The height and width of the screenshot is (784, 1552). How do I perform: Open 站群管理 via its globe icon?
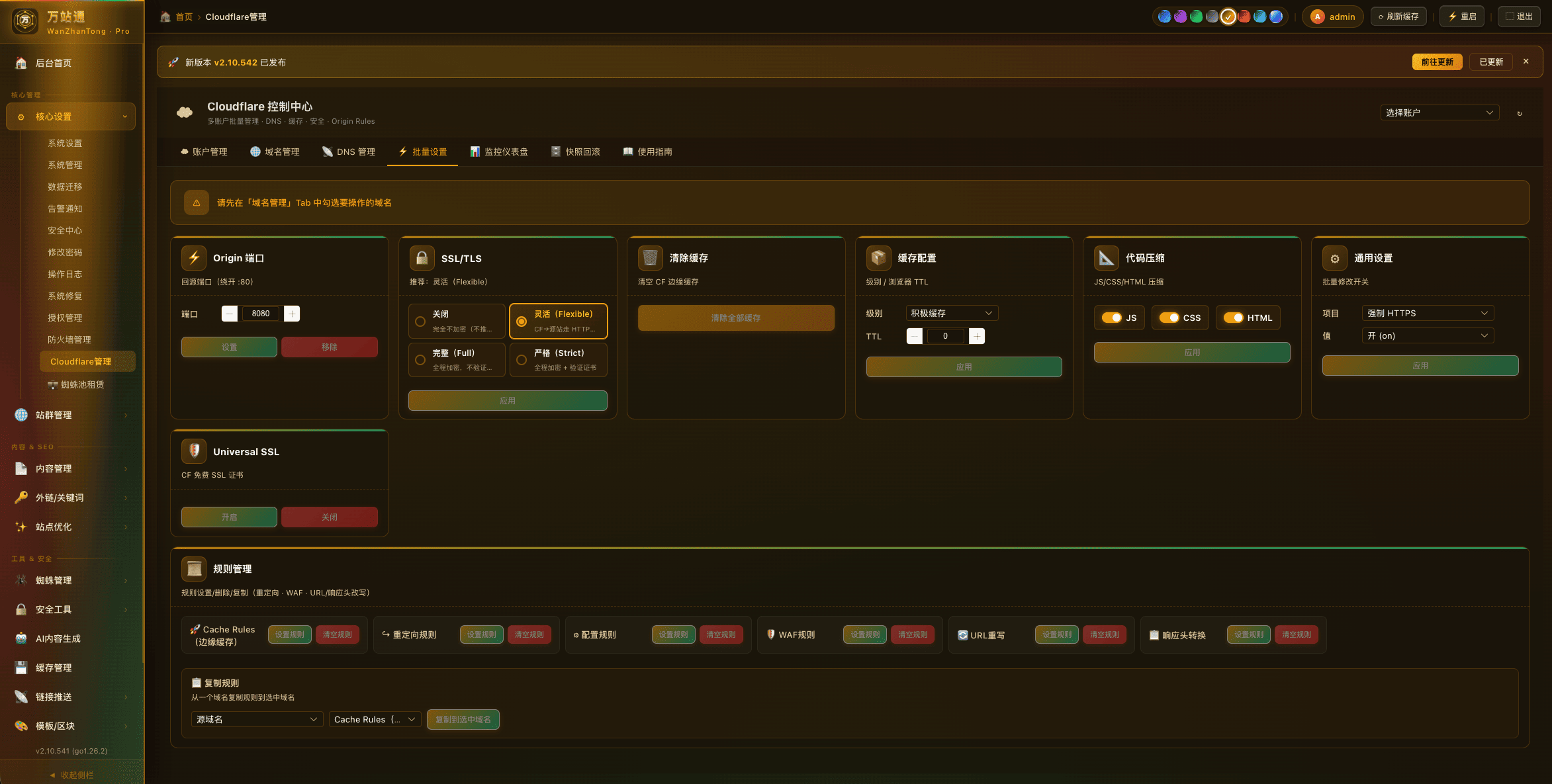21,415
